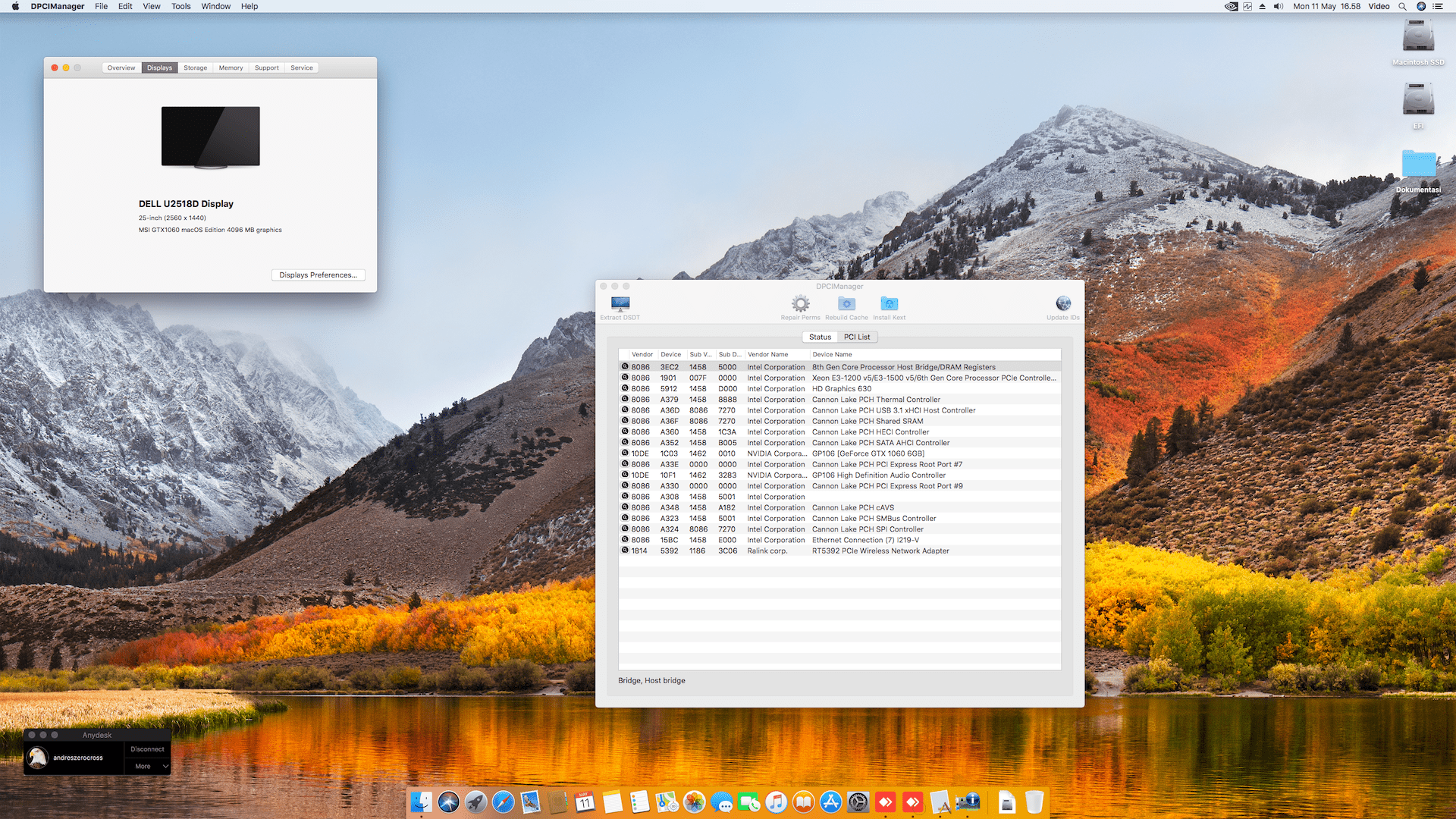Open Spotlight search in menu bar

[1402, 6]
